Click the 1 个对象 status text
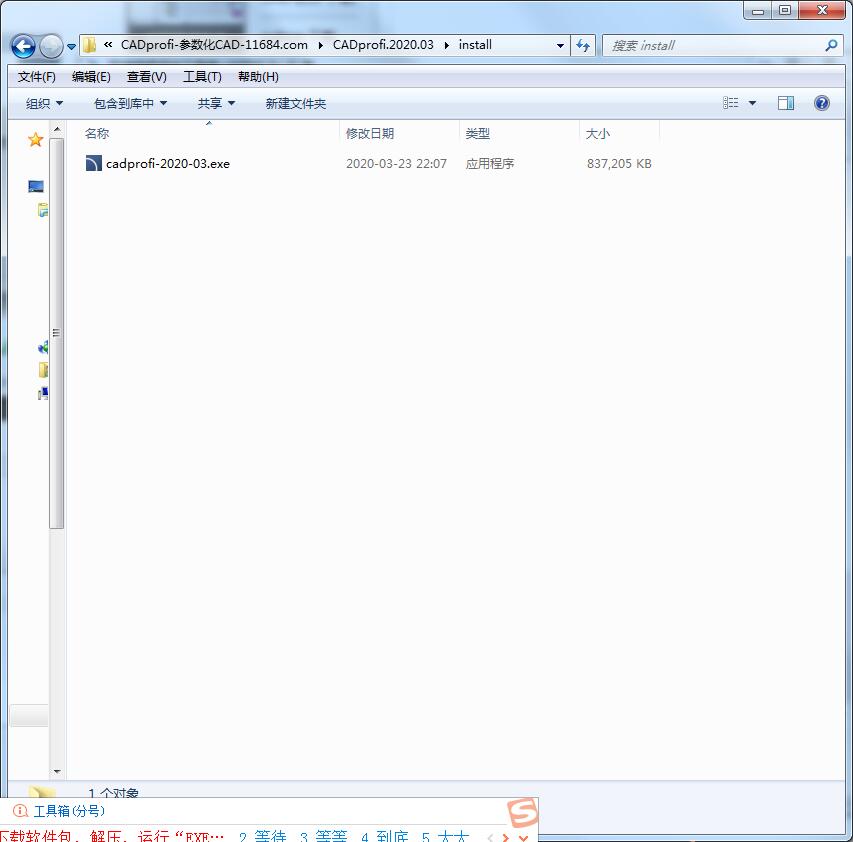 [x=114, y=793]
